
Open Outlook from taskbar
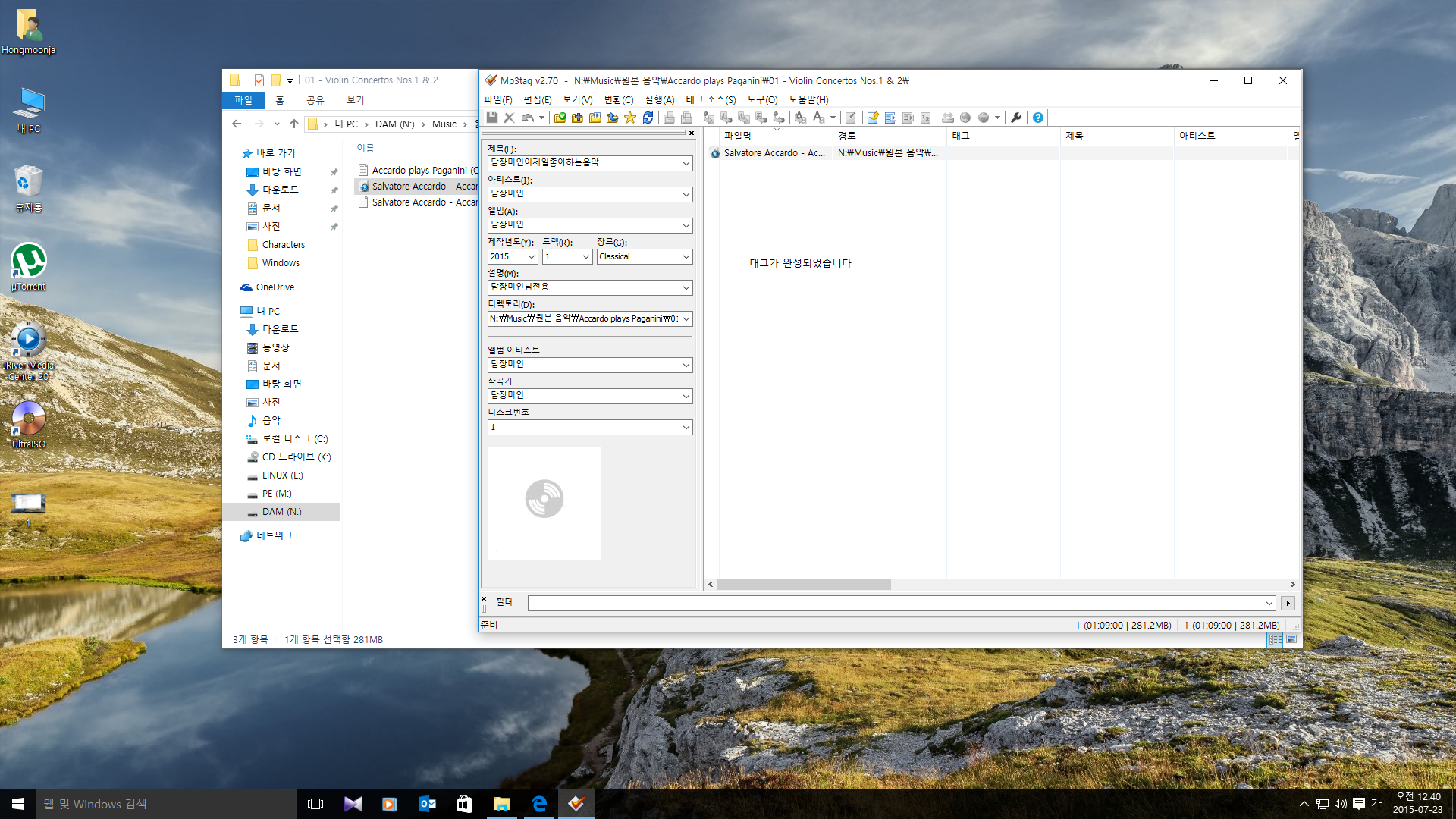pyautogui.click(x=428, y=804)
